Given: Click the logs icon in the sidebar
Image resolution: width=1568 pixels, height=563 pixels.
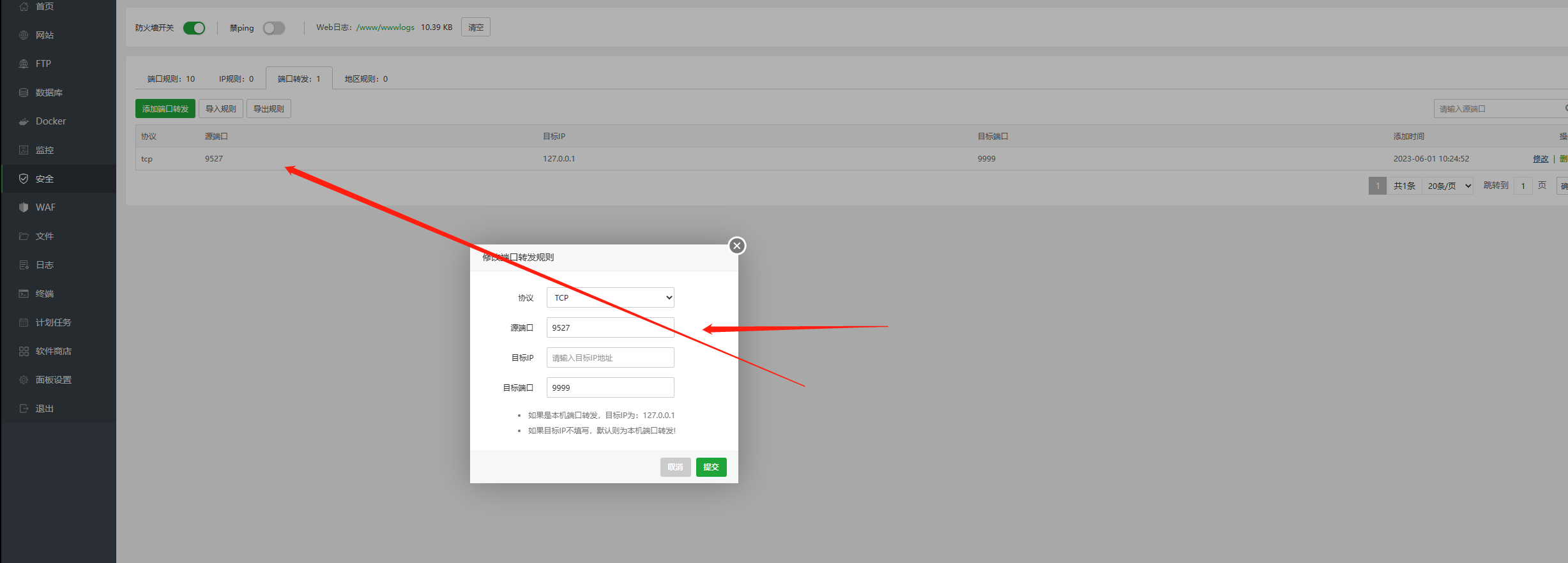Looking at the screenshot, I should [24, 265].
